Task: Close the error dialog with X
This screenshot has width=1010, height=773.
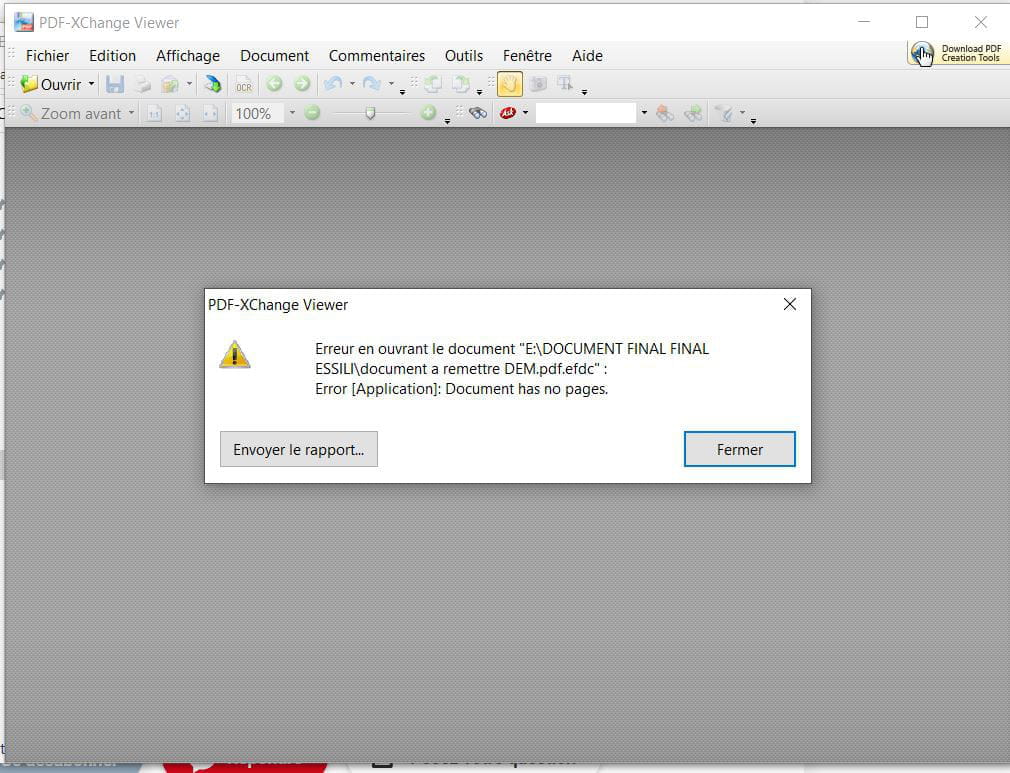Action: (790, 304)
